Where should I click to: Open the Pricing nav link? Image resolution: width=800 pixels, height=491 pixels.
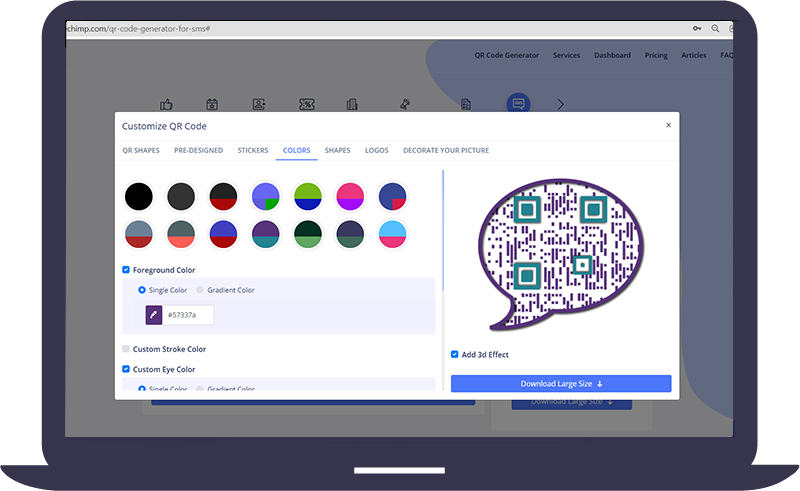click(x=656, y=55)
